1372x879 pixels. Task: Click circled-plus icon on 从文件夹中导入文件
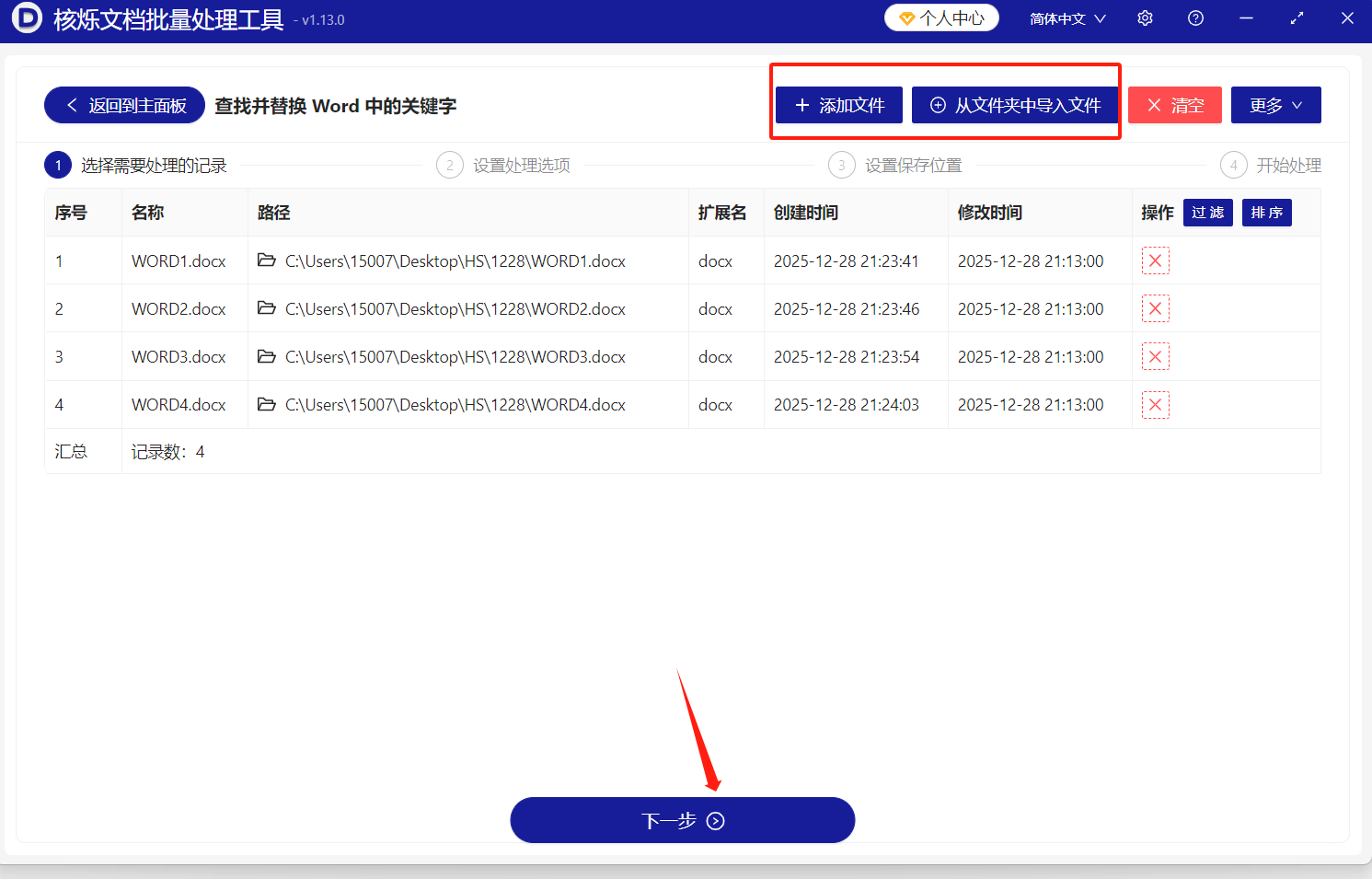[938, 105]
